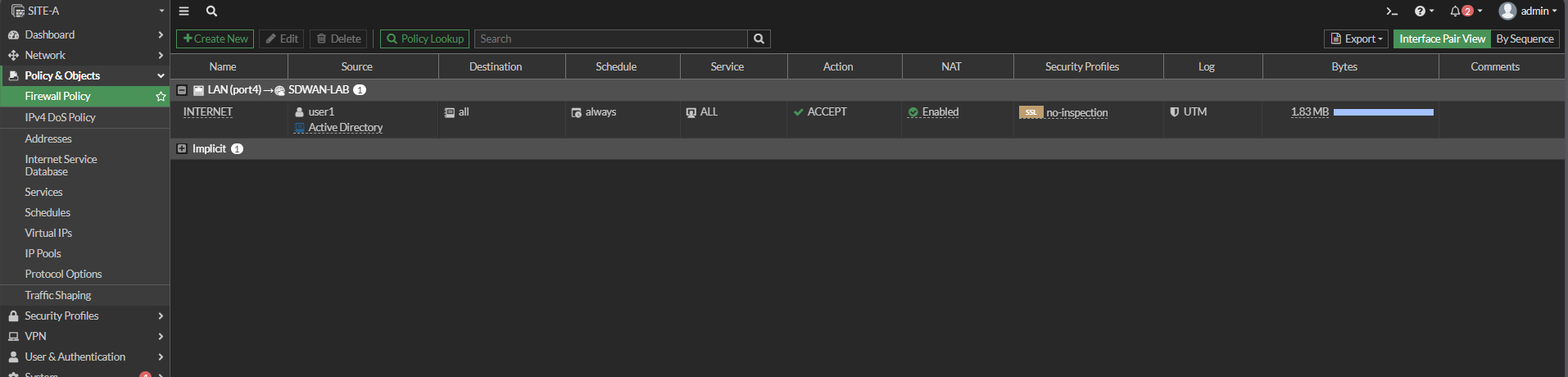Click the Bytes usage bar for INTERNET
This screenshot has height=377, width=1568.
coord(1383,112)
